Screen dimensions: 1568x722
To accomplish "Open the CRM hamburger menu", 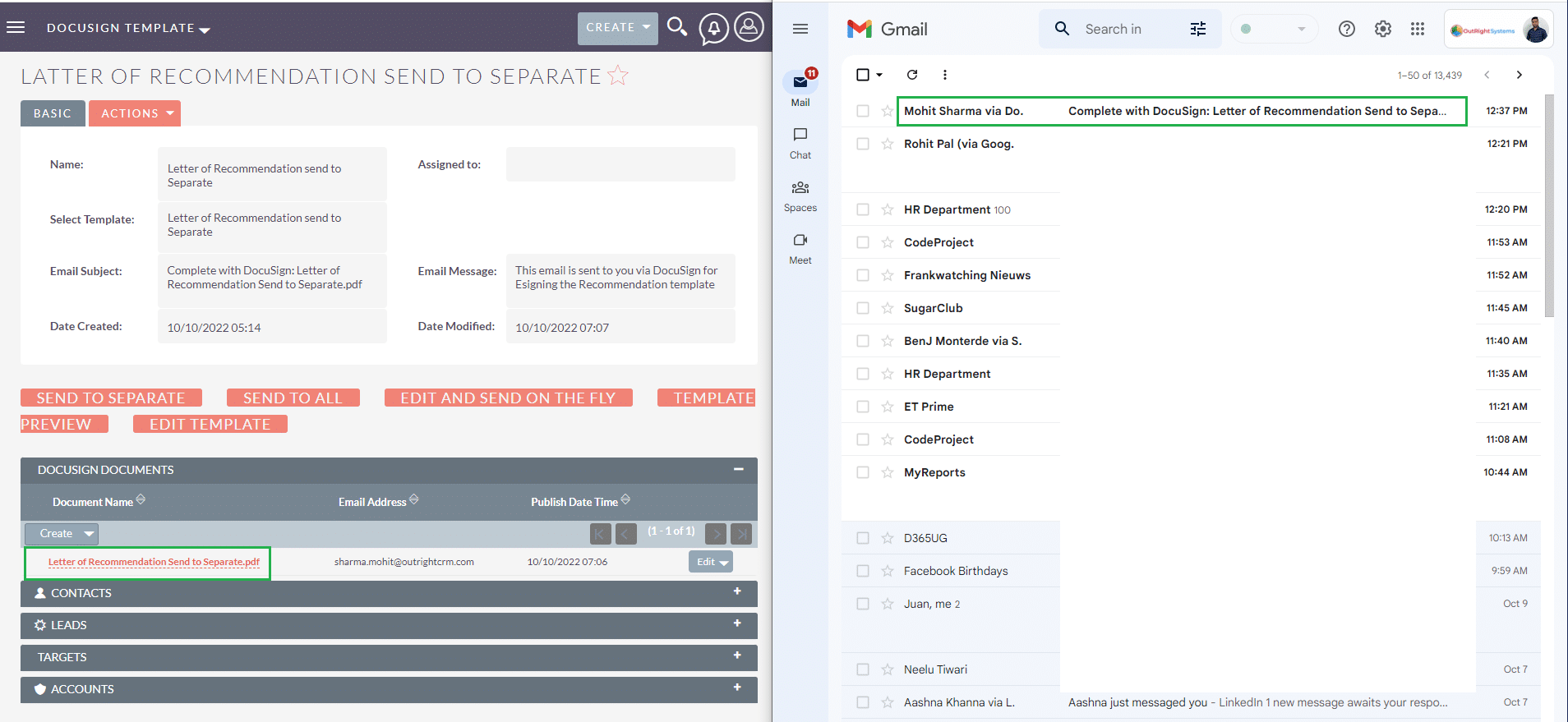I will pos(16,27).
